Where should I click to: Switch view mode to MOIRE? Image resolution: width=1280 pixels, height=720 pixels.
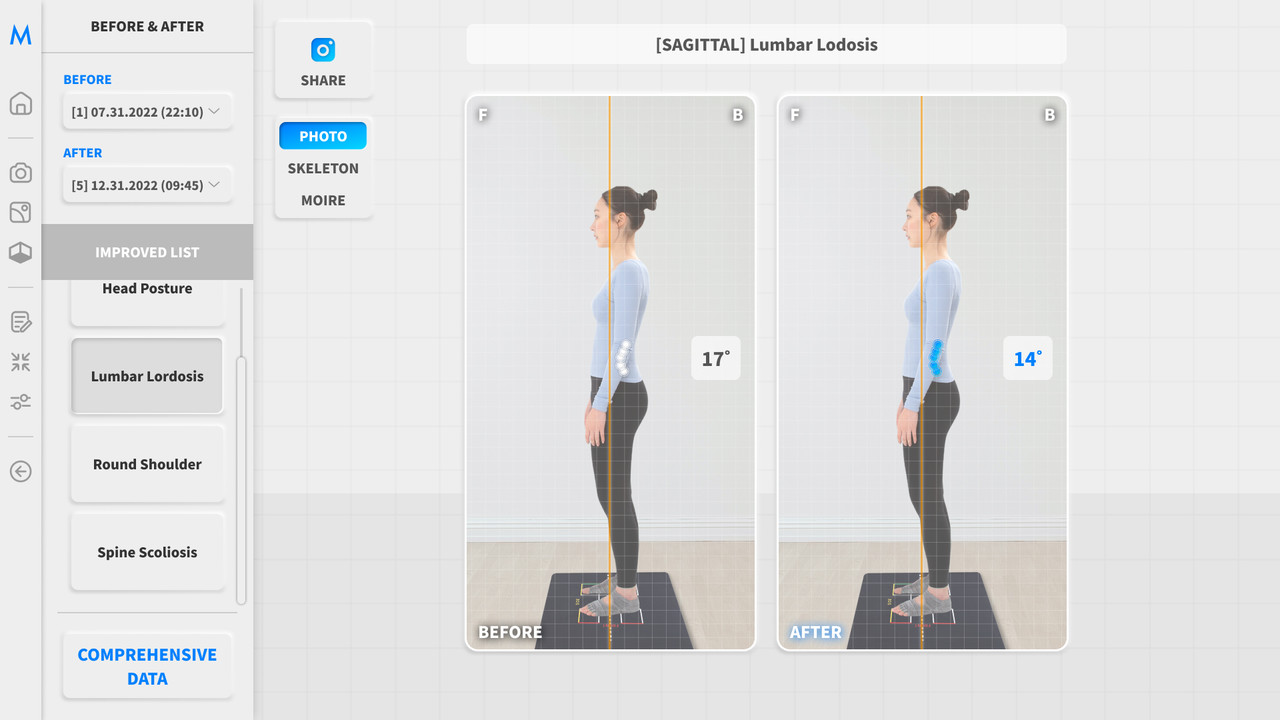point(323,200)
